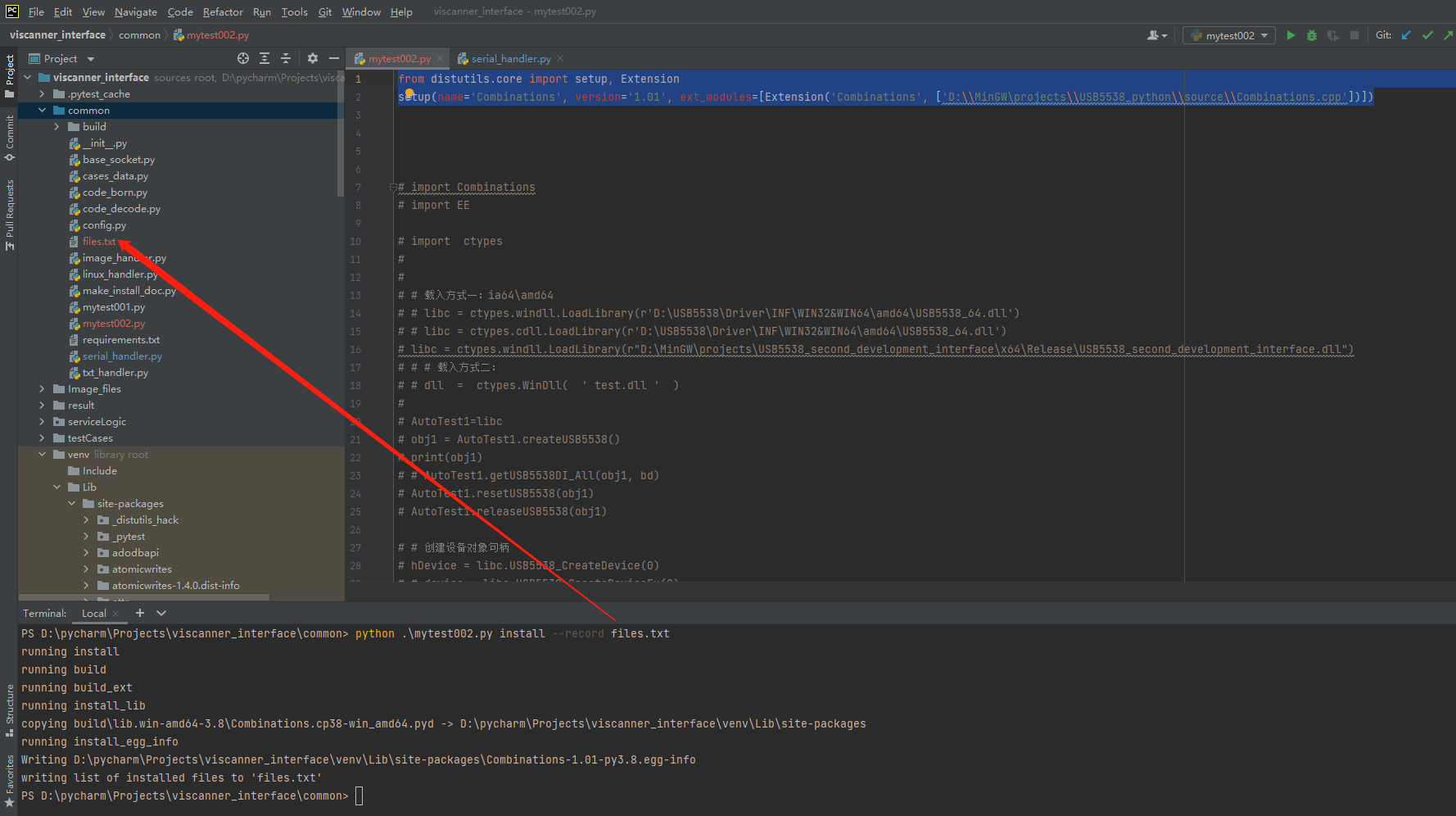Screen dimensions: 1456x816
Task: Run the mytest002 configuration
Action: tap(1291, 35)
